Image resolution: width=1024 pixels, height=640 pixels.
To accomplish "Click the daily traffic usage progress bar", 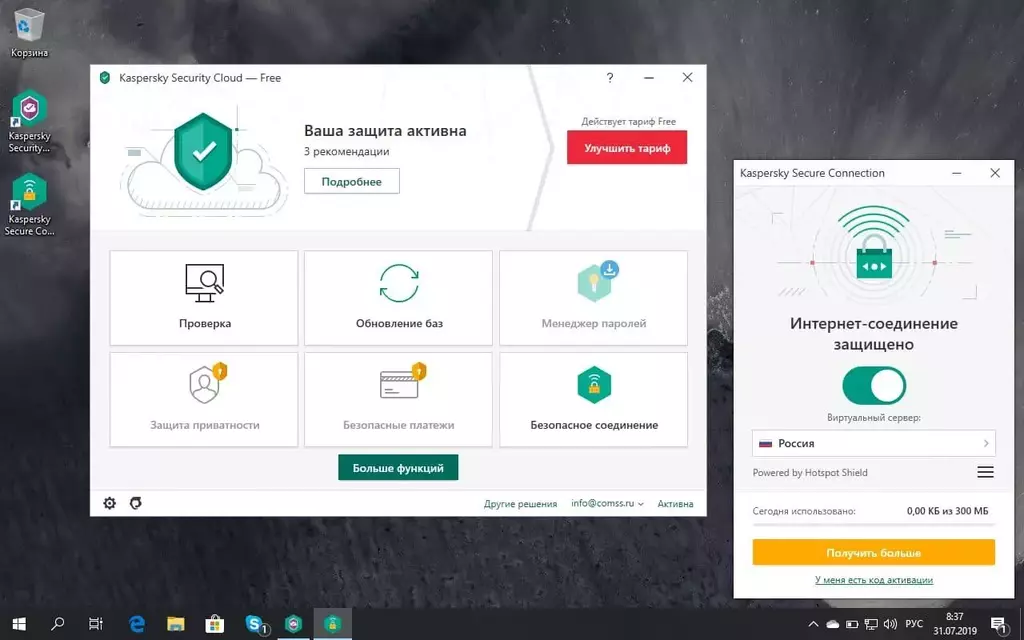I will tap(874, 524).
